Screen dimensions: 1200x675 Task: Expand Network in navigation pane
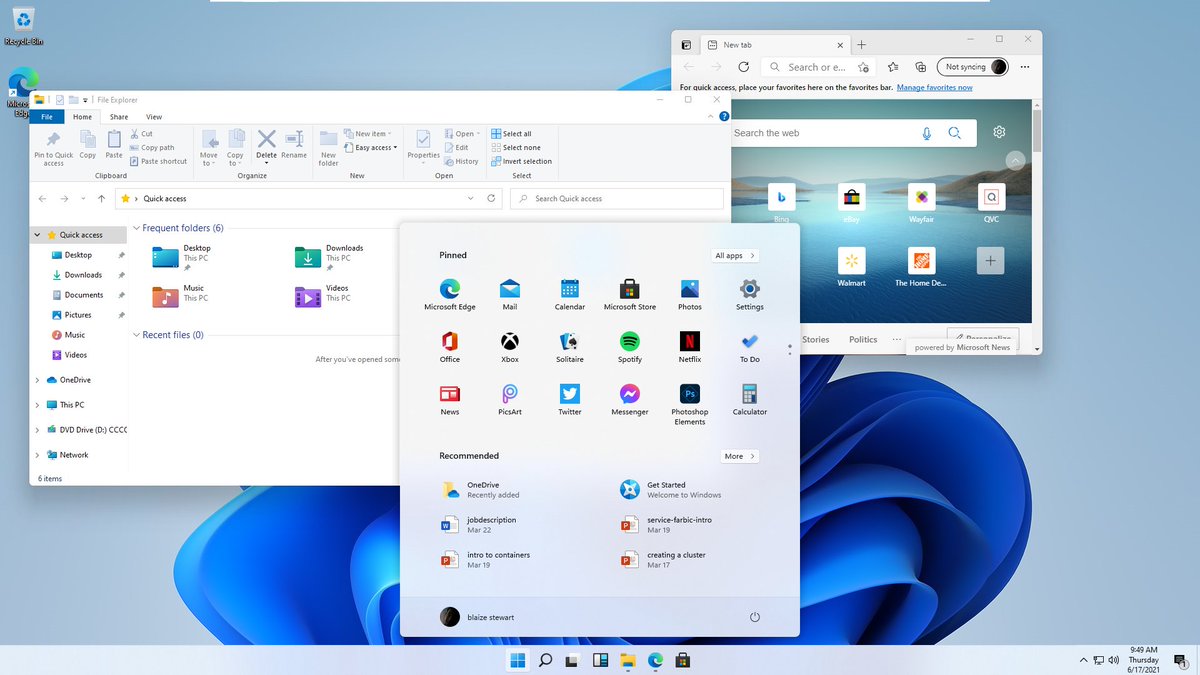coord(38,455)
